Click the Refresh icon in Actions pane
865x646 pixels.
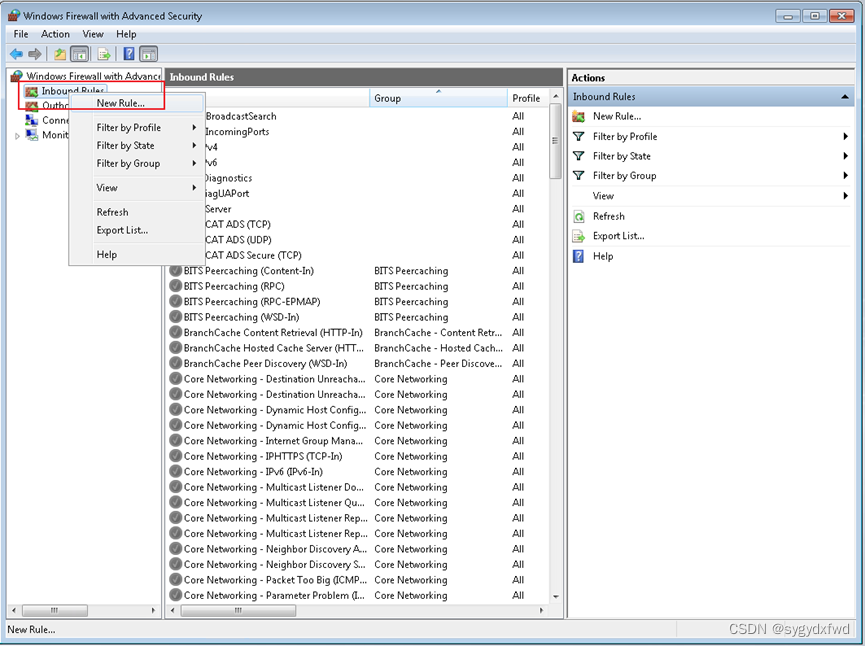coord(578,216)
